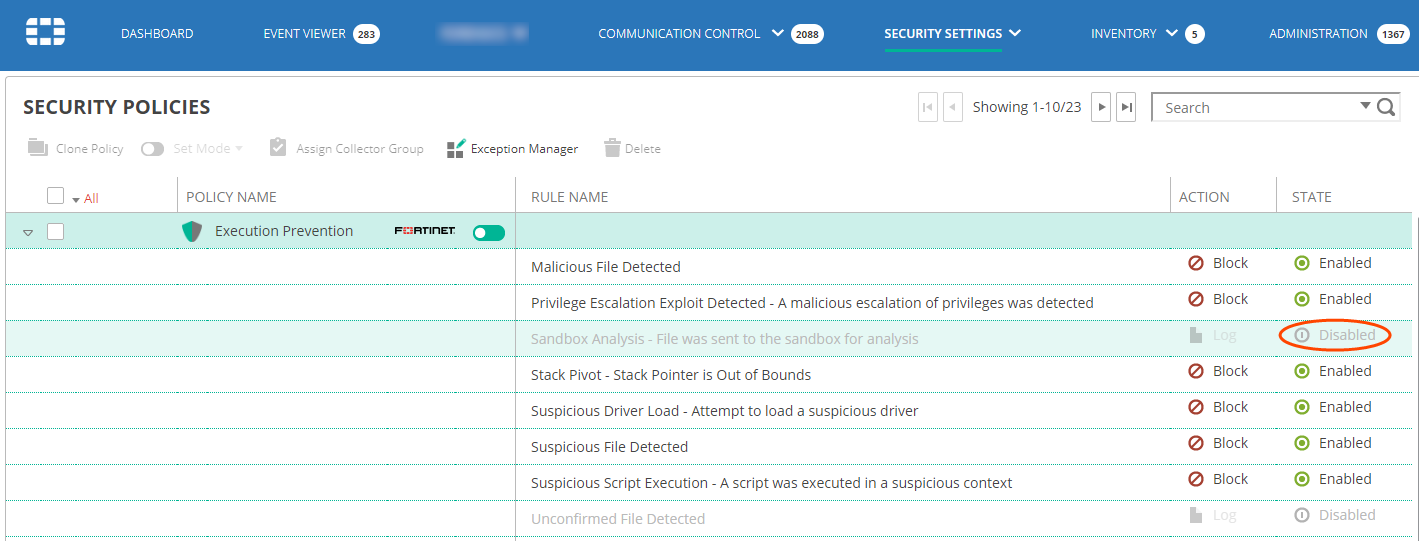The height and width of the screenshot is (541, 1419).
Task: Click the Disabled state for Sandbox Analysis
Action: [1335, 335]
